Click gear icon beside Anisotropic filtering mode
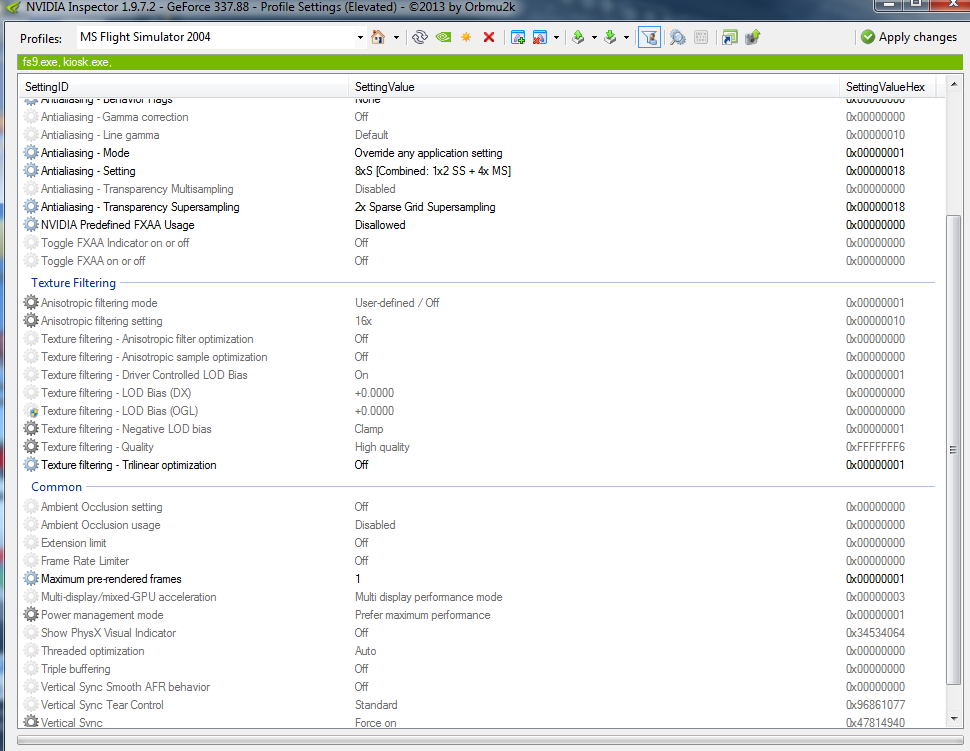 [31, 303]
